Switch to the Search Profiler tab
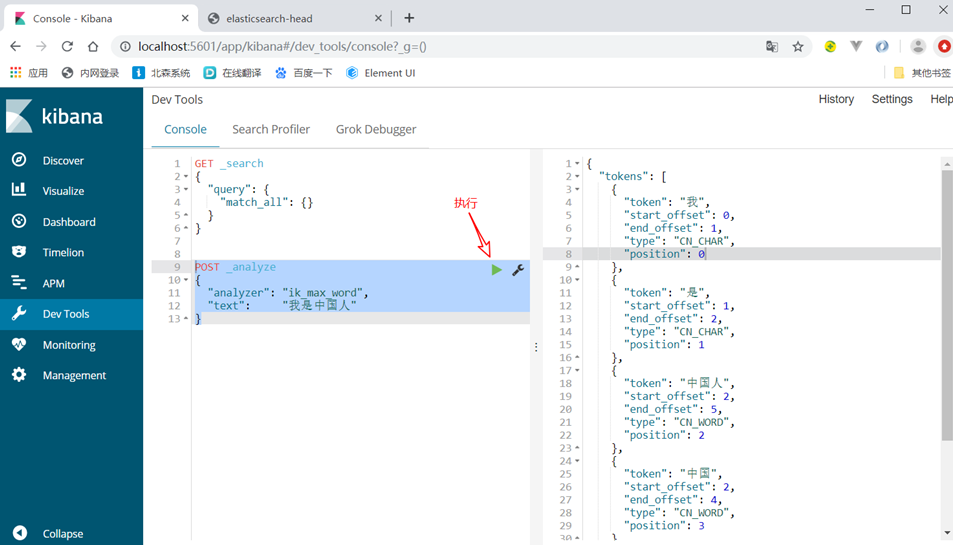Viewport: 953px width, 545px height. (271, 129)
